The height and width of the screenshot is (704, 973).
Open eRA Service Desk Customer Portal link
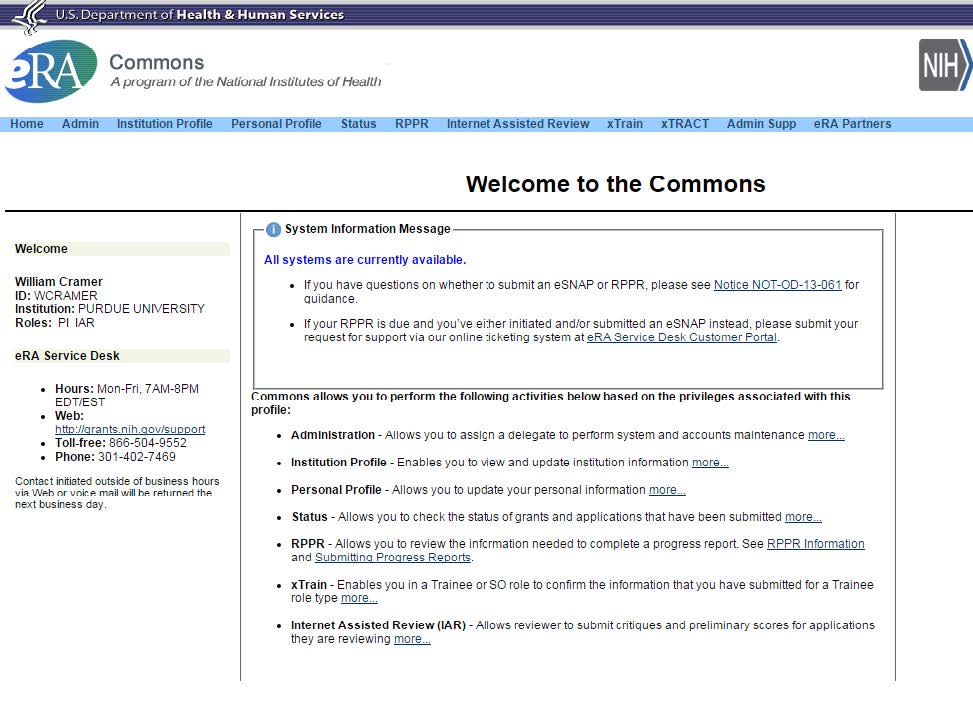click(x=682, y=337)
